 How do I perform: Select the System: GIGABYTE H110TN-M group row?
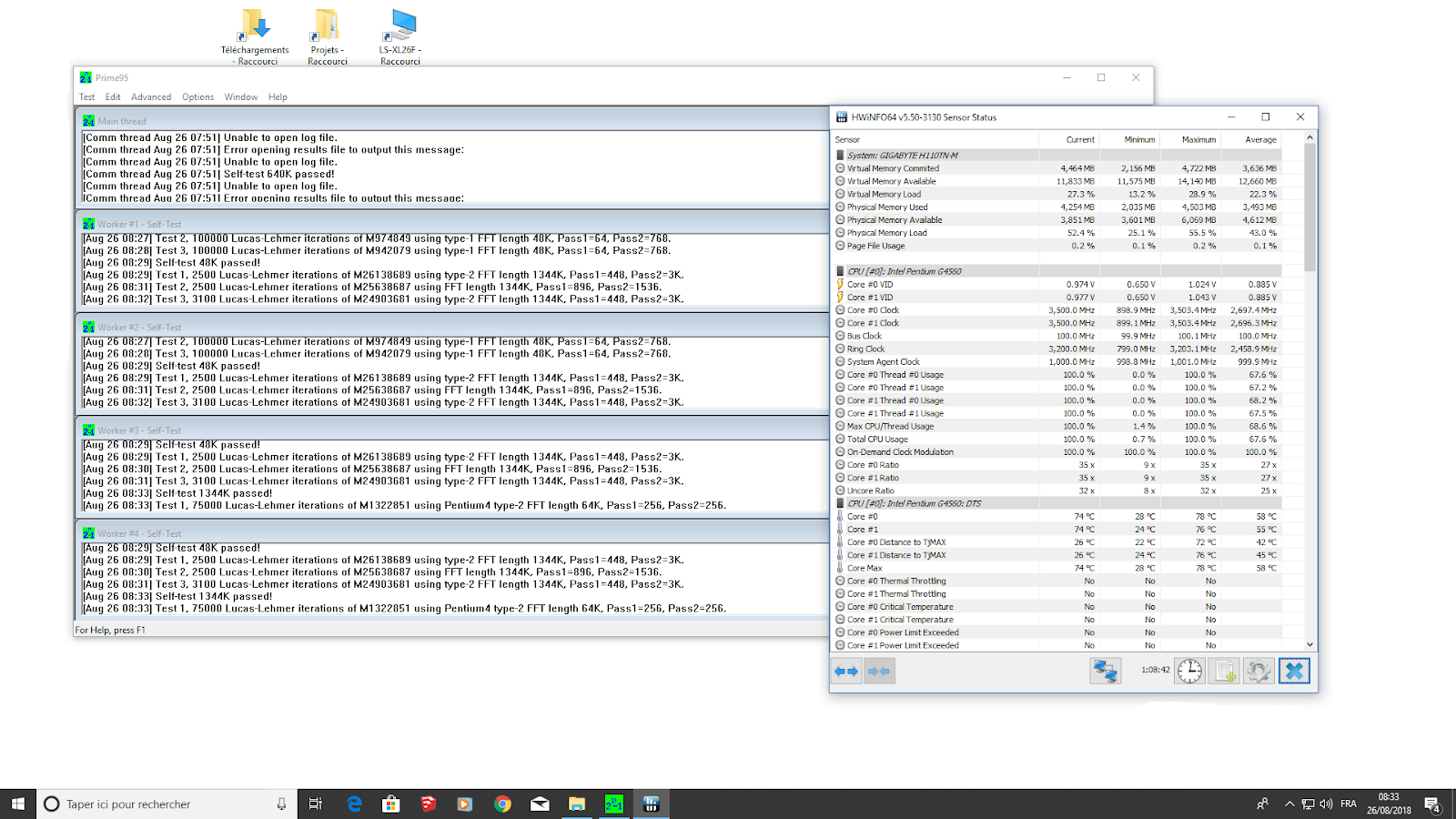pos(1057,155)
